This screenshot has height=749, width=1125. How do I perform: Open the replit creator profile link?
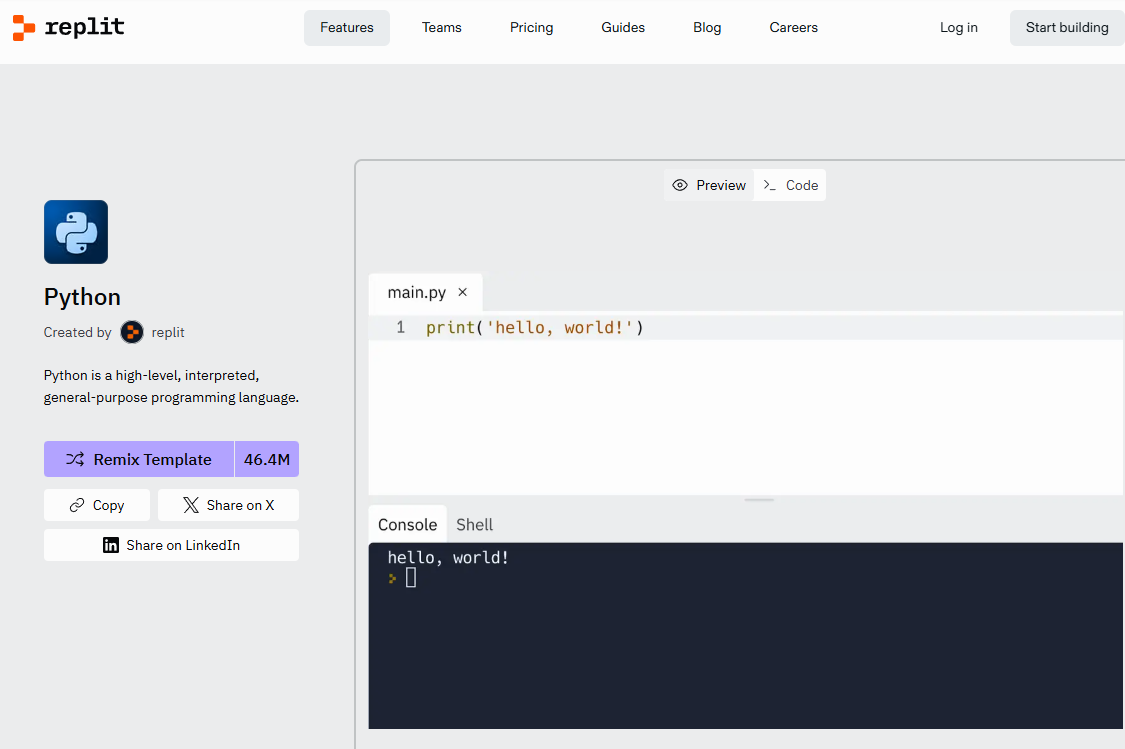168,332
